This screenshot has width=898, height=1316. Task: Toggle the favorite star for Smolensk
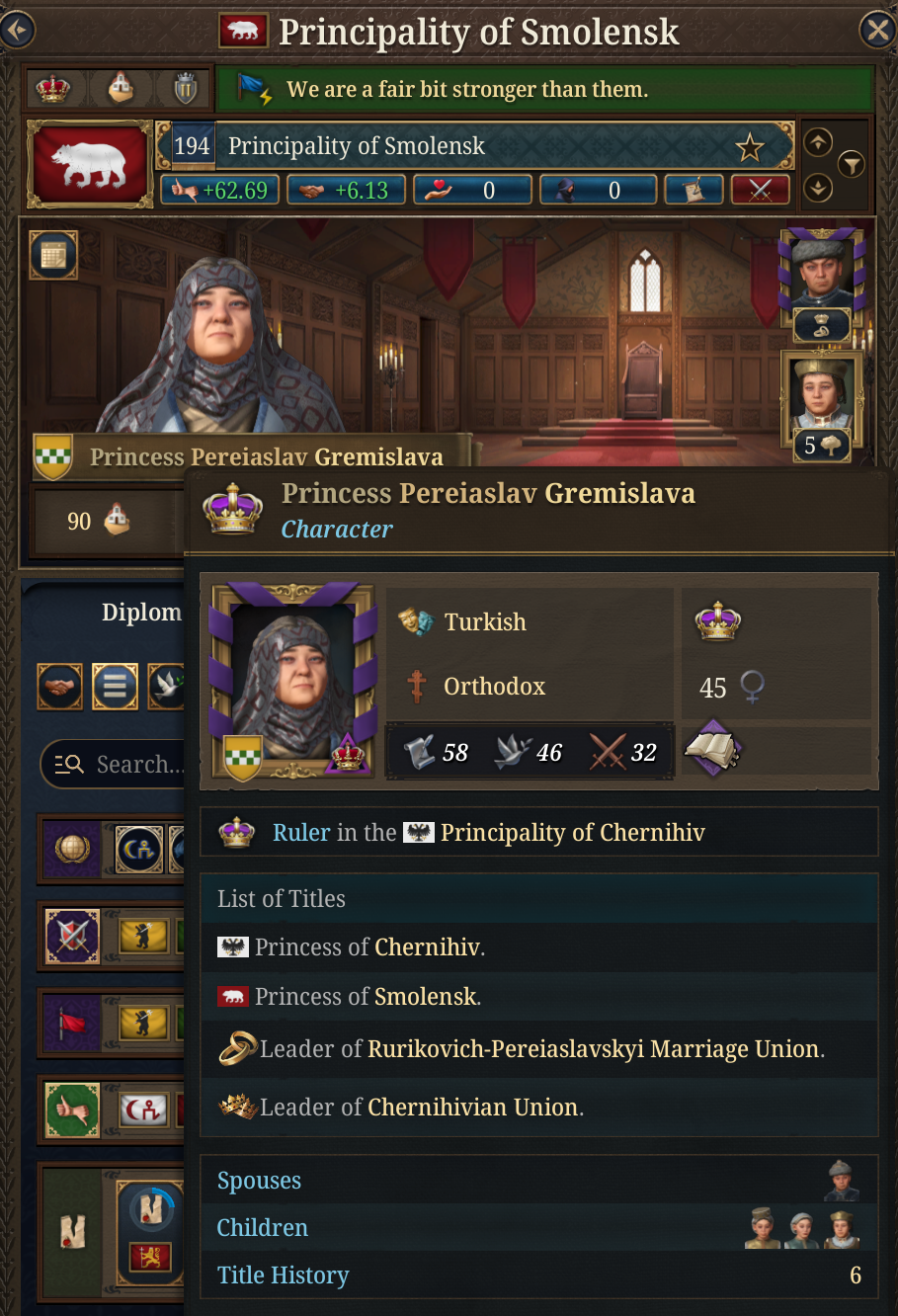(x=750, y=147)
